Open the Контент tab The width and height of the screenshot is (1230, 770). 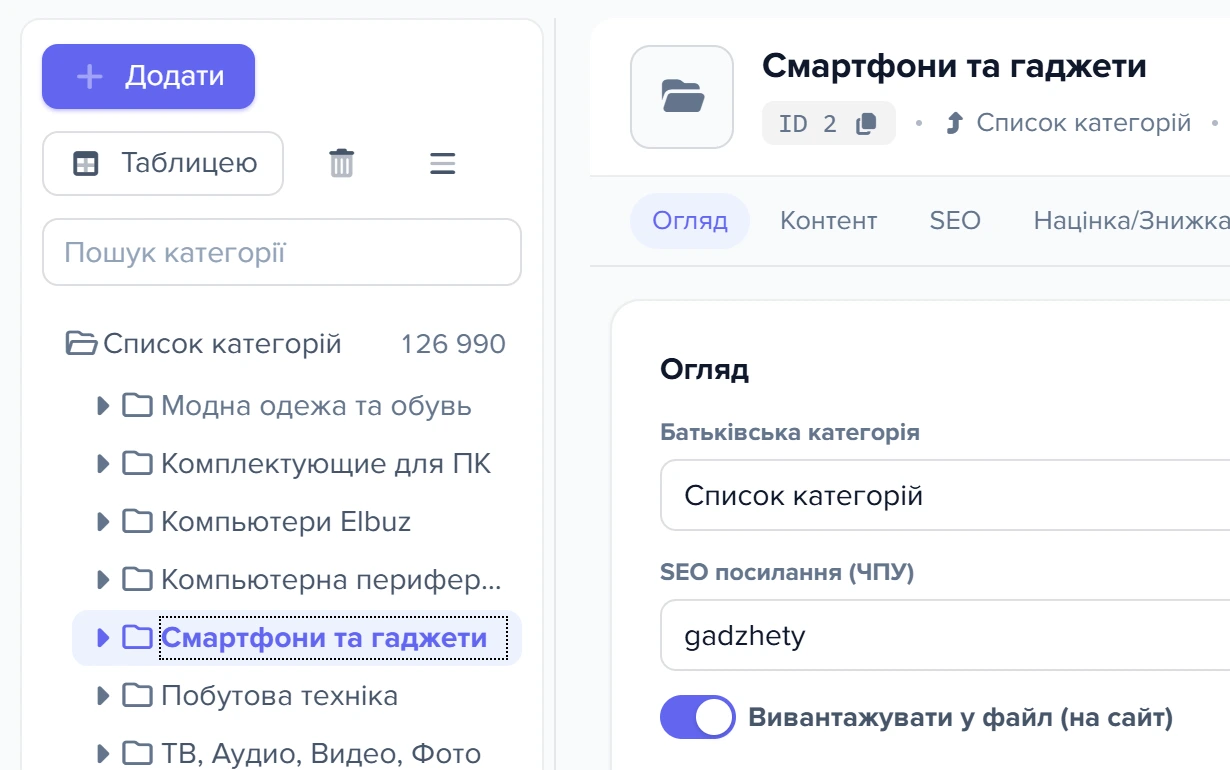(828, 221)
